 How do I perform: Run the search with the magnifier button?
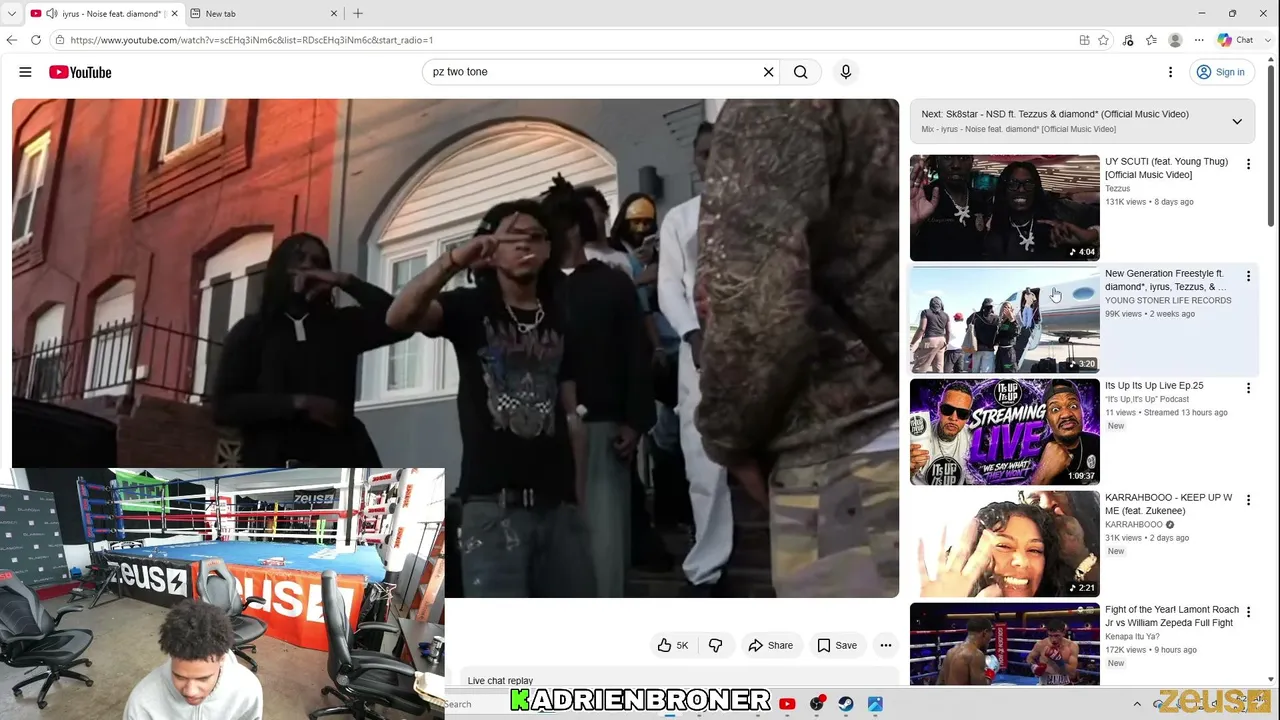(x=800, y=72)
